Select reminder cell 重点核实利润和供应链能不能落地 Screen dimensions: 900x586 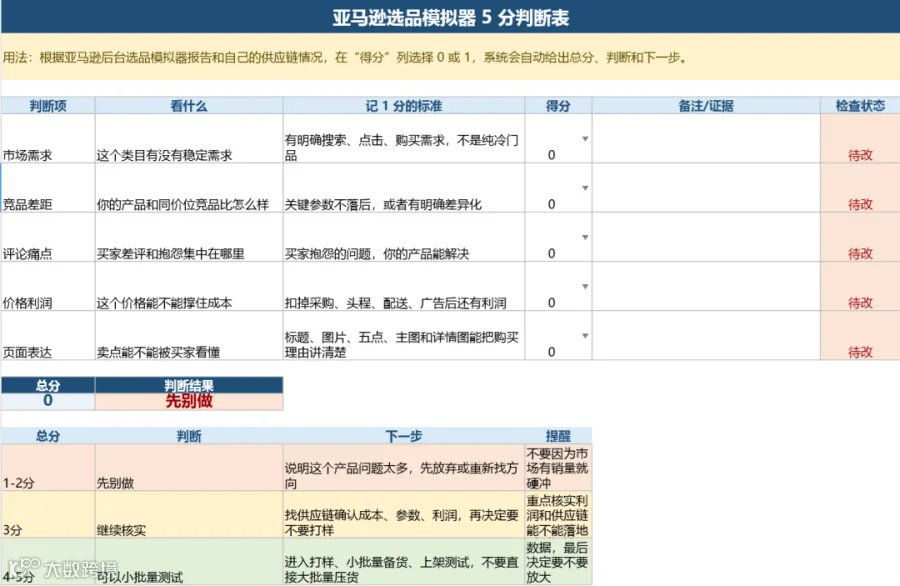(558, 515)
